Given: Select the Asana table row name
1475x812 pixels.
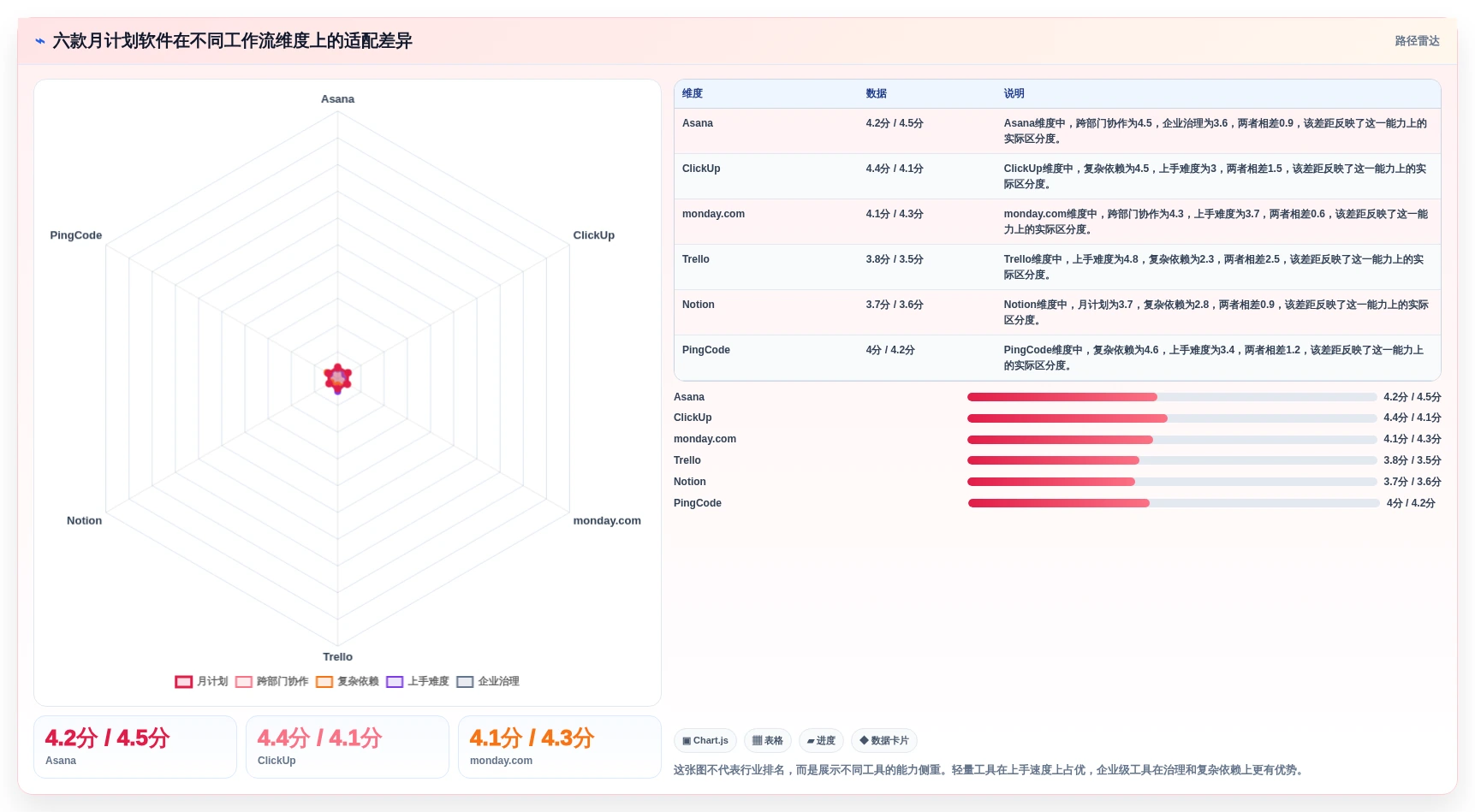Looking at the screenshot, I should 698,123.
